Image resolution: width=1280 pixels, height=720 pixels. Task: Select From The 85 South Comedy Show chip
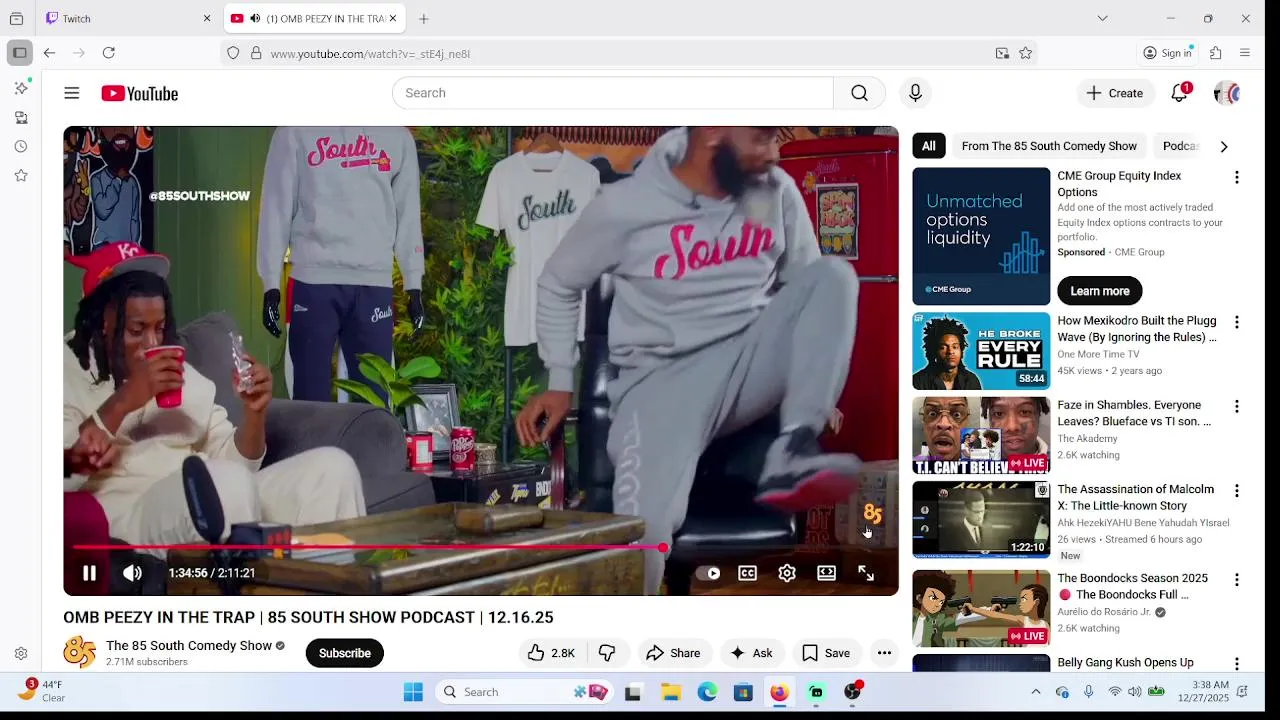(x=1049, y=146)
